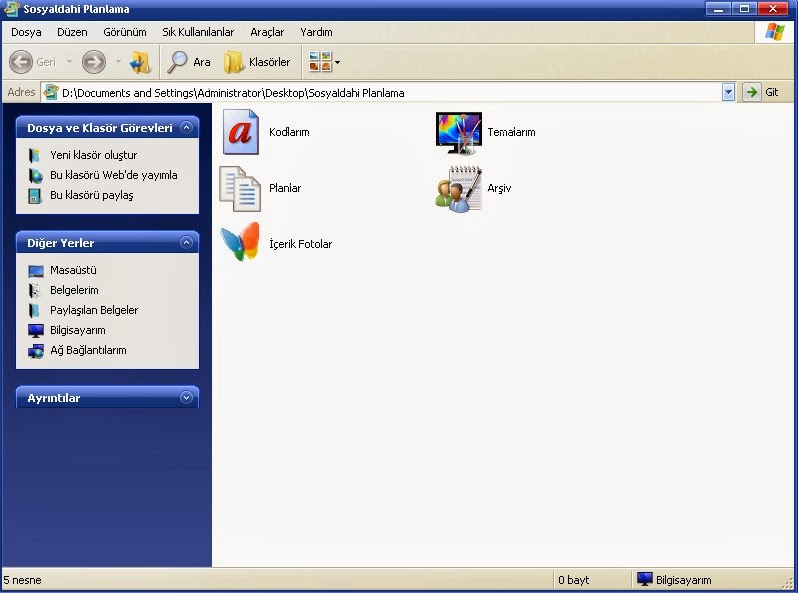Click the Ağ Bağlantılarım network icon

click(x=36, y=351)
